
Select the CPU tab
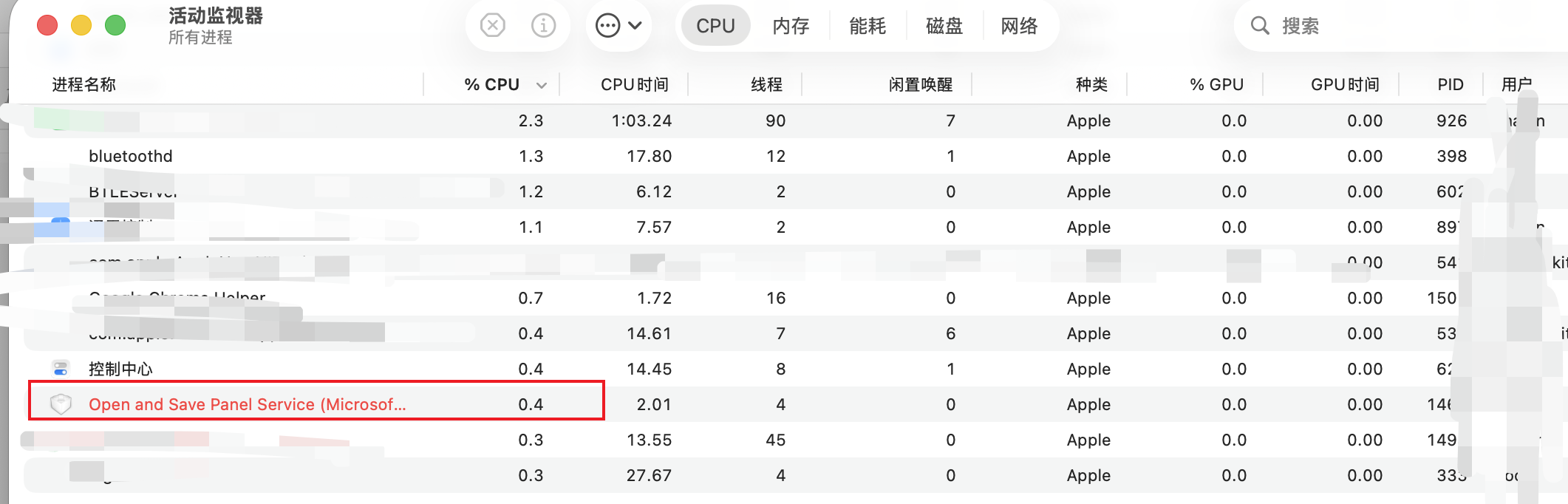(x=715, y=26)
